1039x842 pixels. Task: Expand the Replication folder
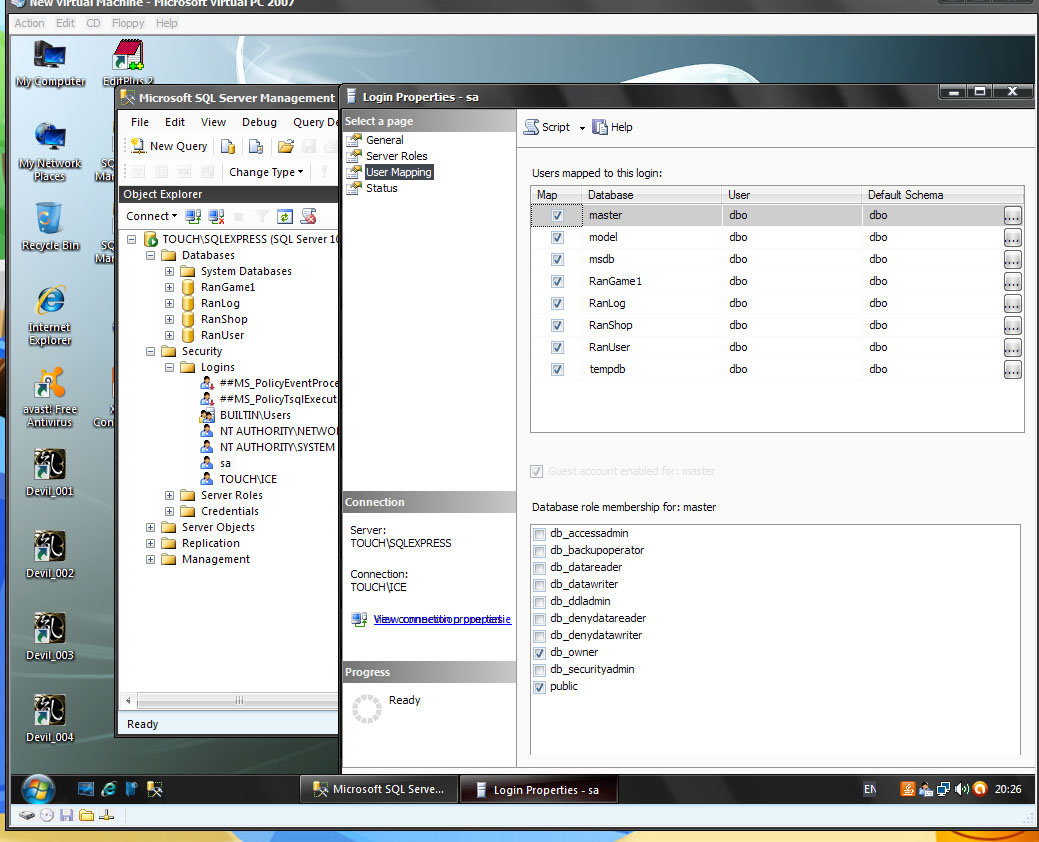coord(150,544)
